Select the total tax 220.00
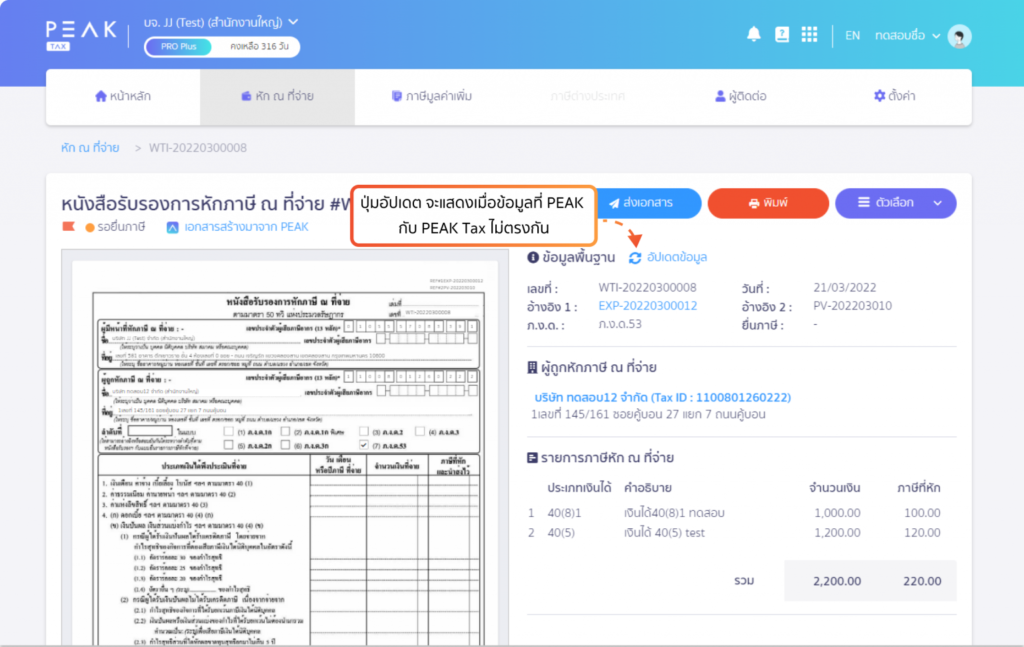 (922, 581)
